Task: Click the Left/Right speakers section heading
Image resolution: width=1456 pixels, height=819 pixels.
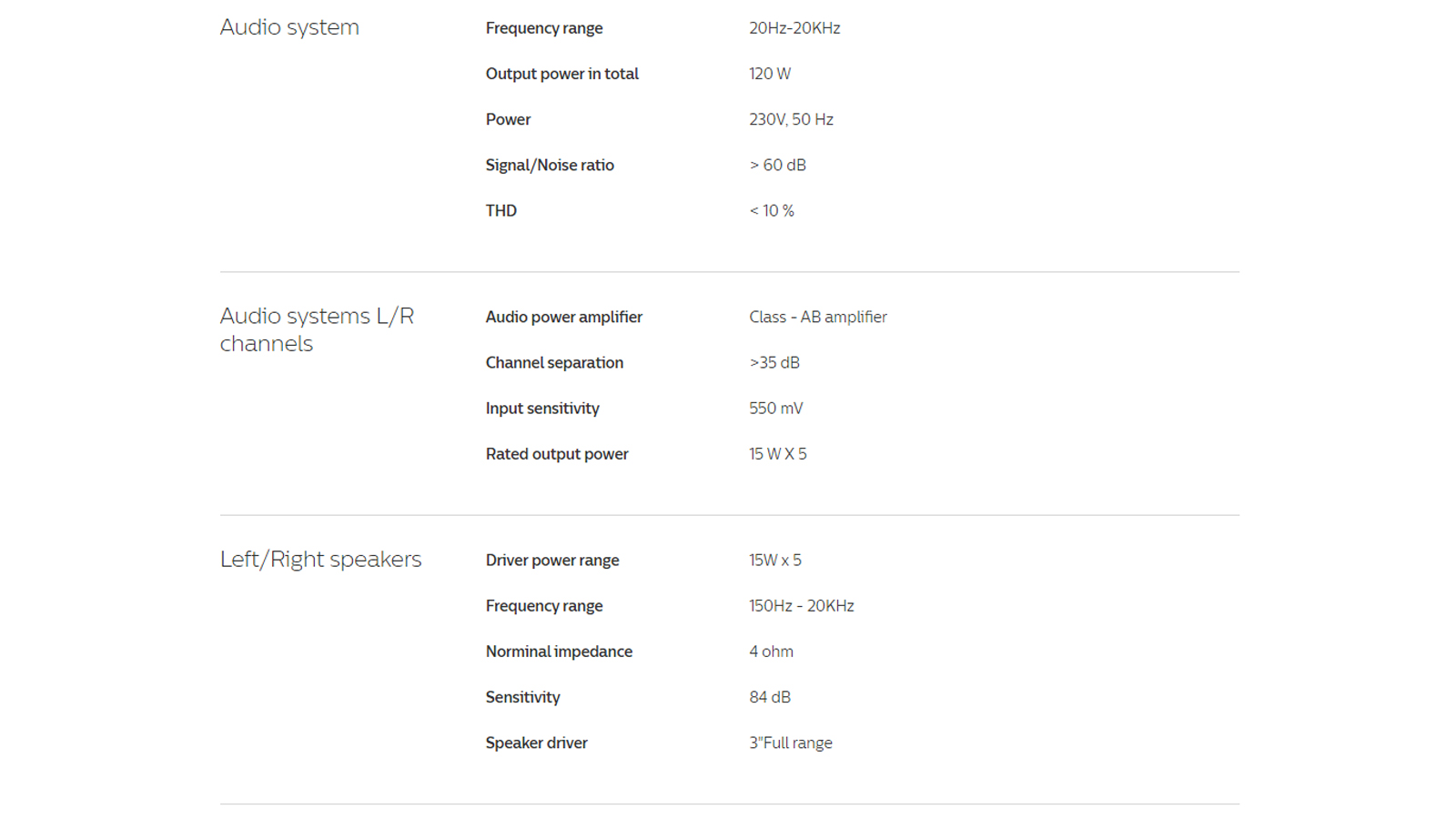Action: pos(320,559)
